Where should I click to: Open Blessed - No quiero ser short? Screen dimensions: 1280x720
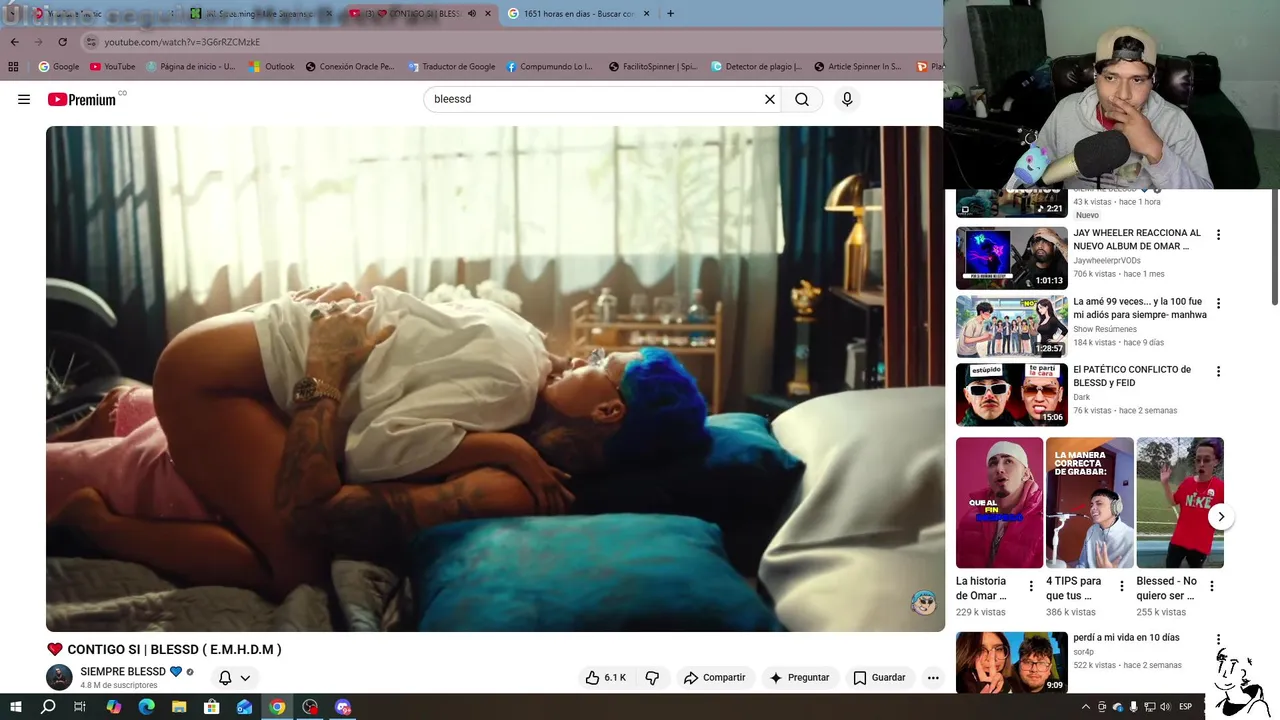click(x=1180, y=502)
